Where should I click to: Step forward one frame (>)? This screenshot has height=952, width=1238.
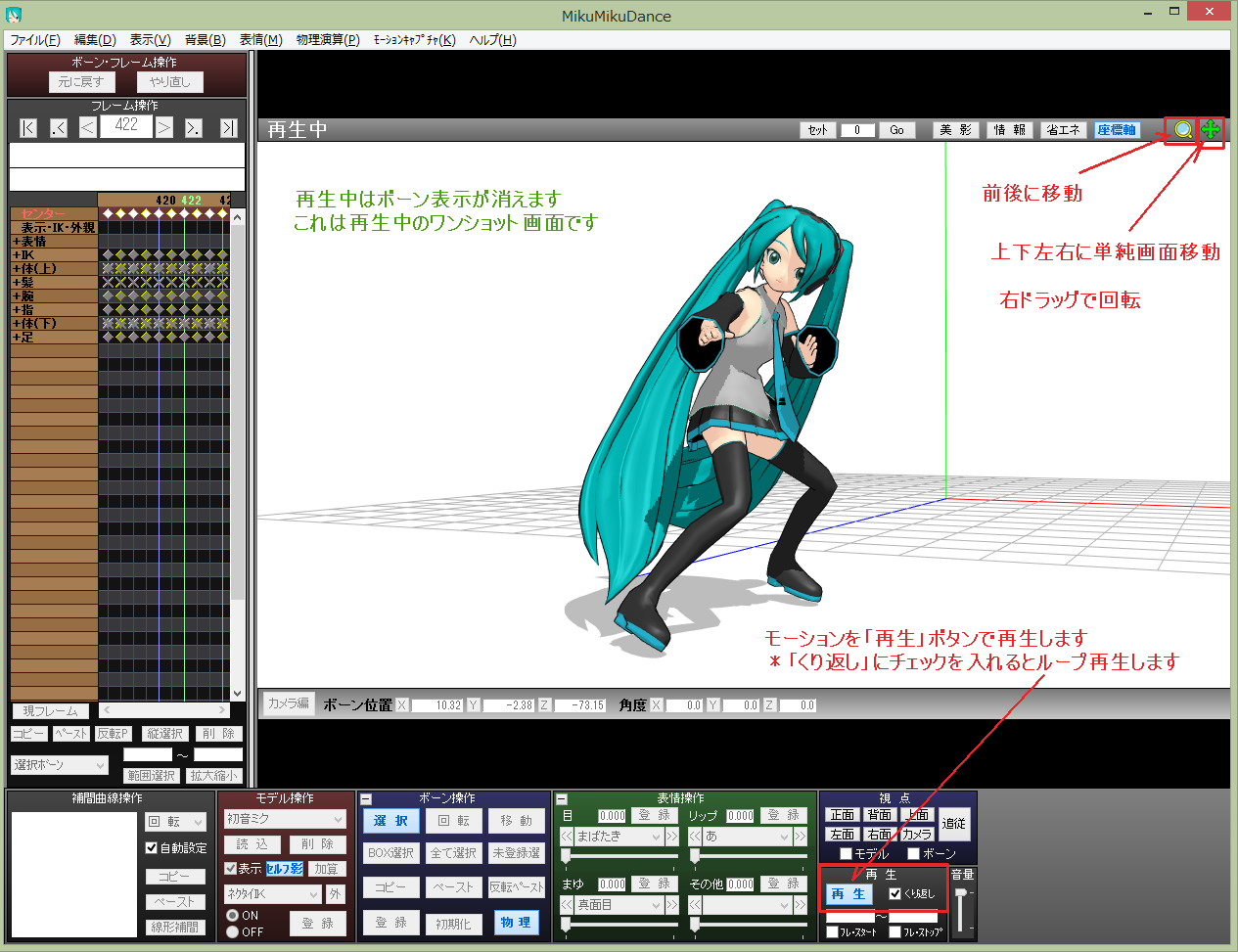tap(164, 128)
